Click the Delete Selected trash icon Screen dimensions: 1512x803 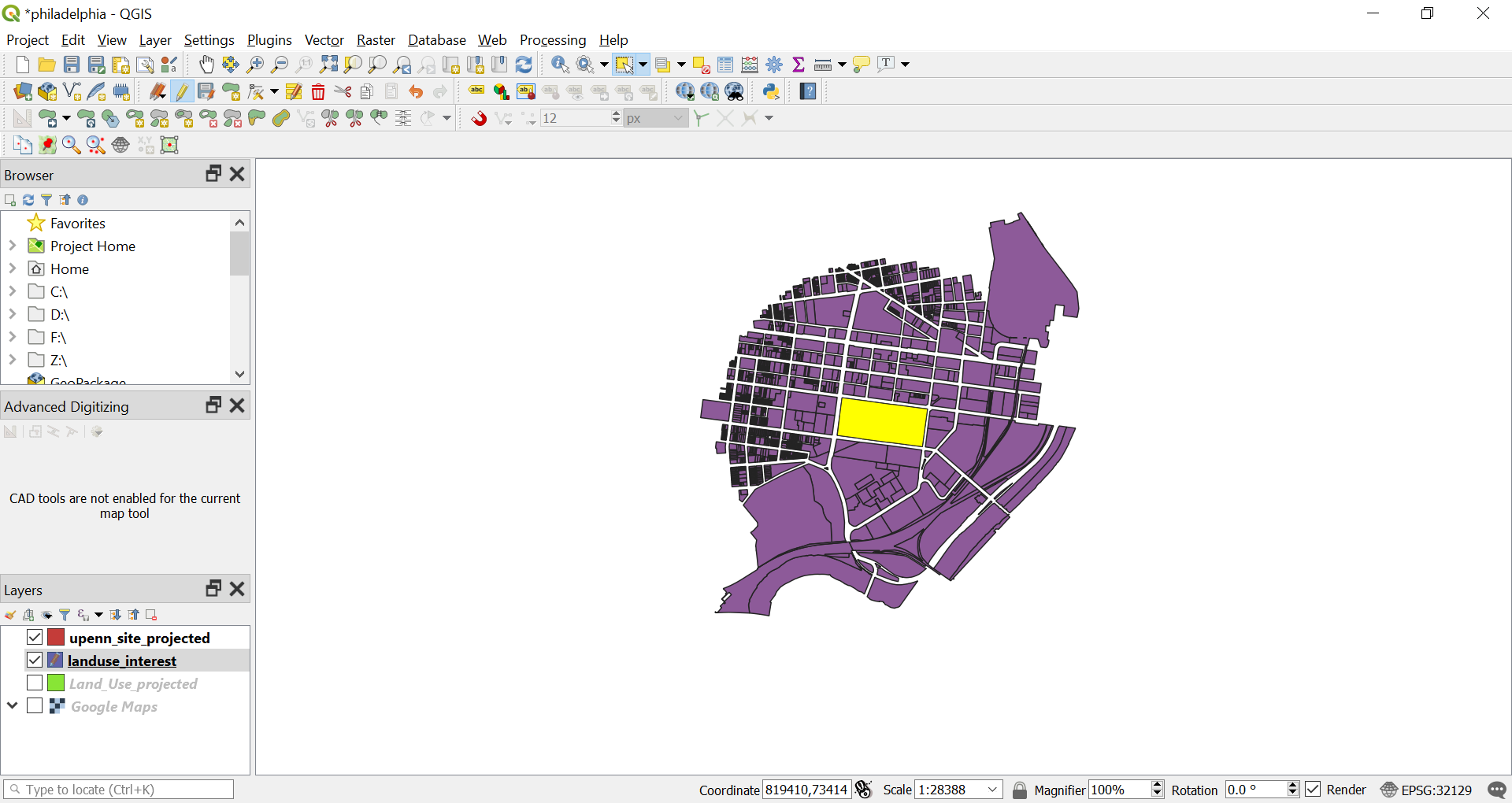click(x=318, y=92)
